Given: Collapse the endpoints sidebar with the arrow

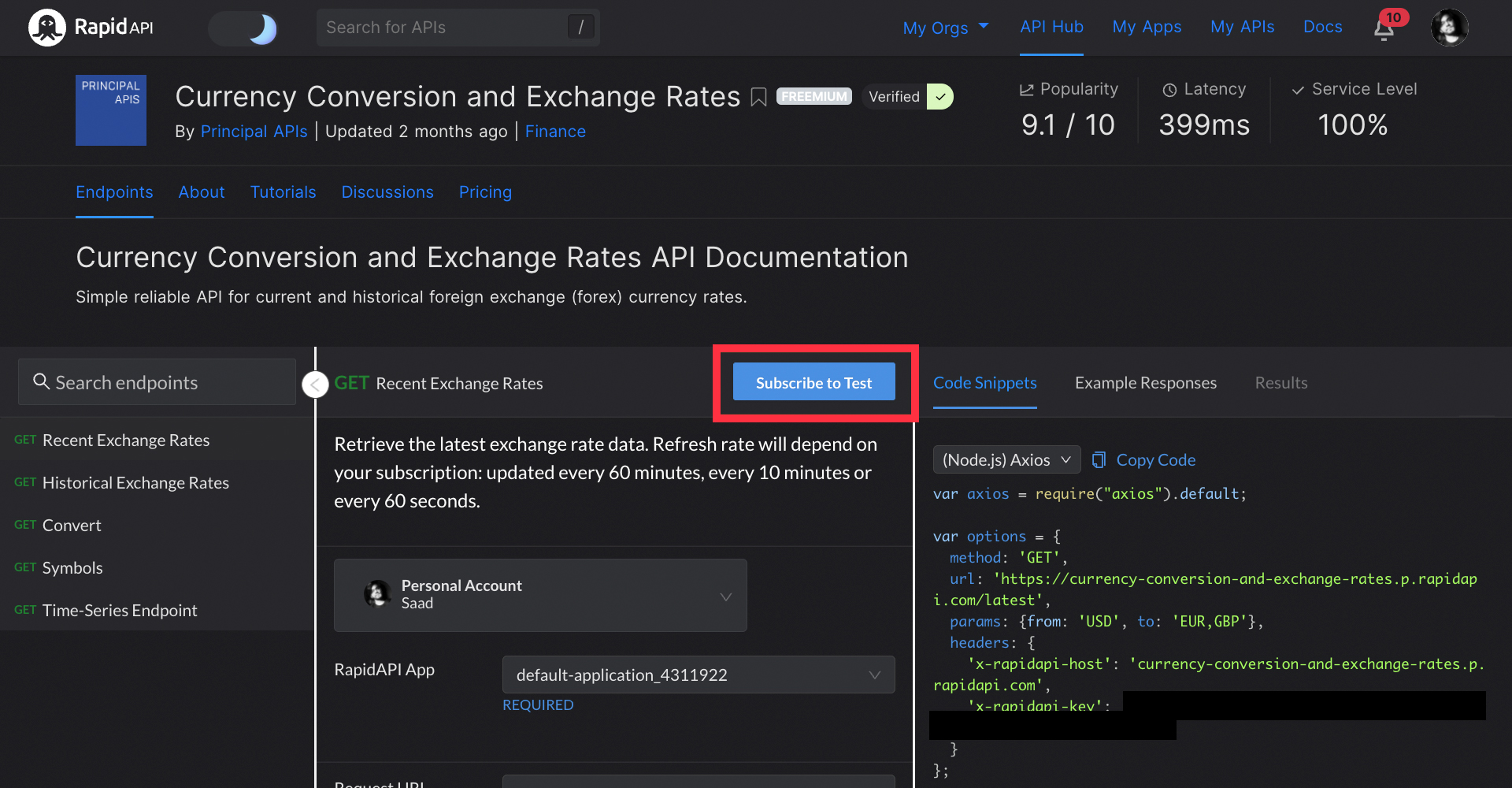Looking at the screenshot, I should click(315, 385).
